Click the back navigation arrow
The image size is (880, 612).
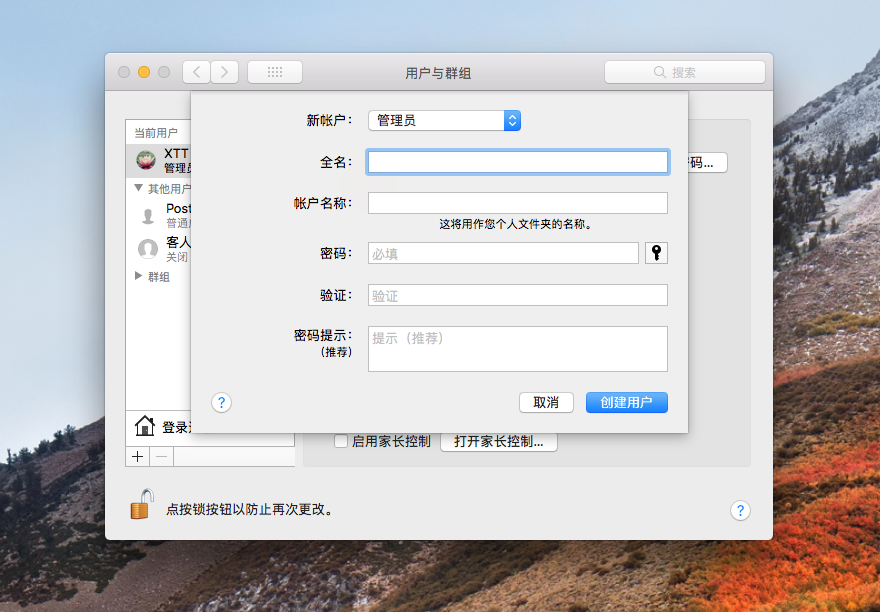coord(196,72)
